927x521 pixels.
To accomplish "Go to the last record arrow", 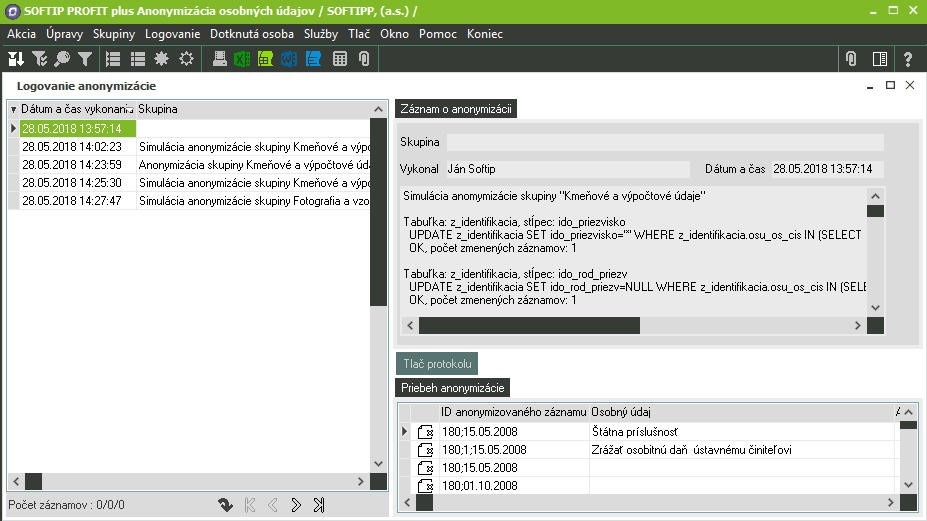I will click(319, 505).
